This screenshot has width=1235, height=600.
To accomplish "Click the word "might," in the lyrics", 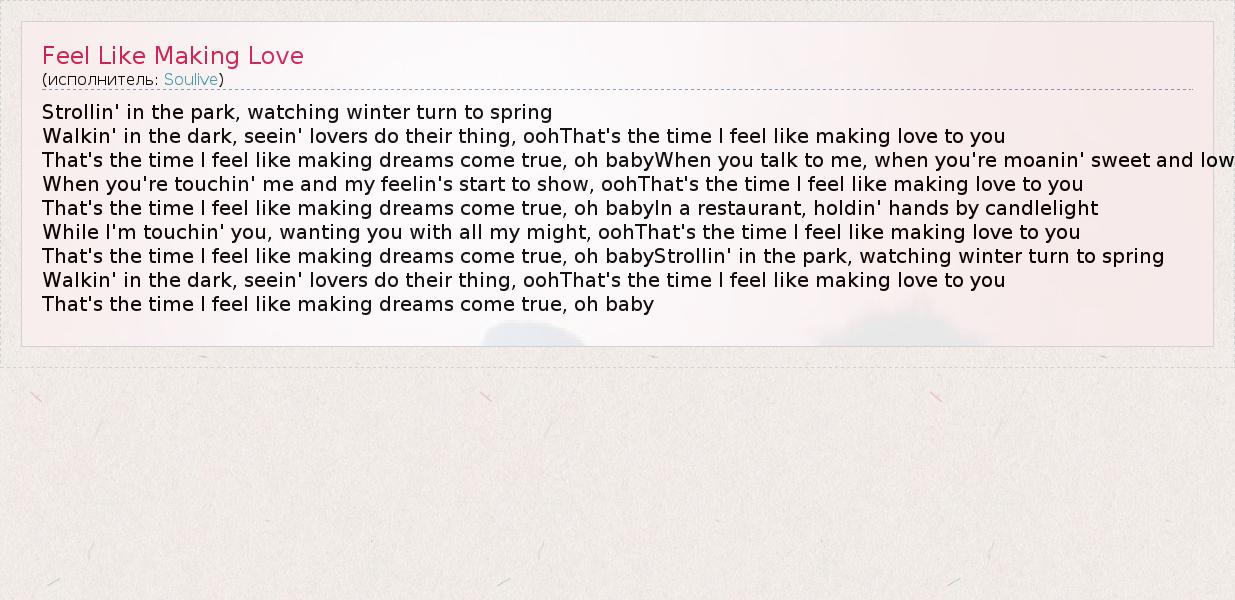I will [x=561, y=232].
